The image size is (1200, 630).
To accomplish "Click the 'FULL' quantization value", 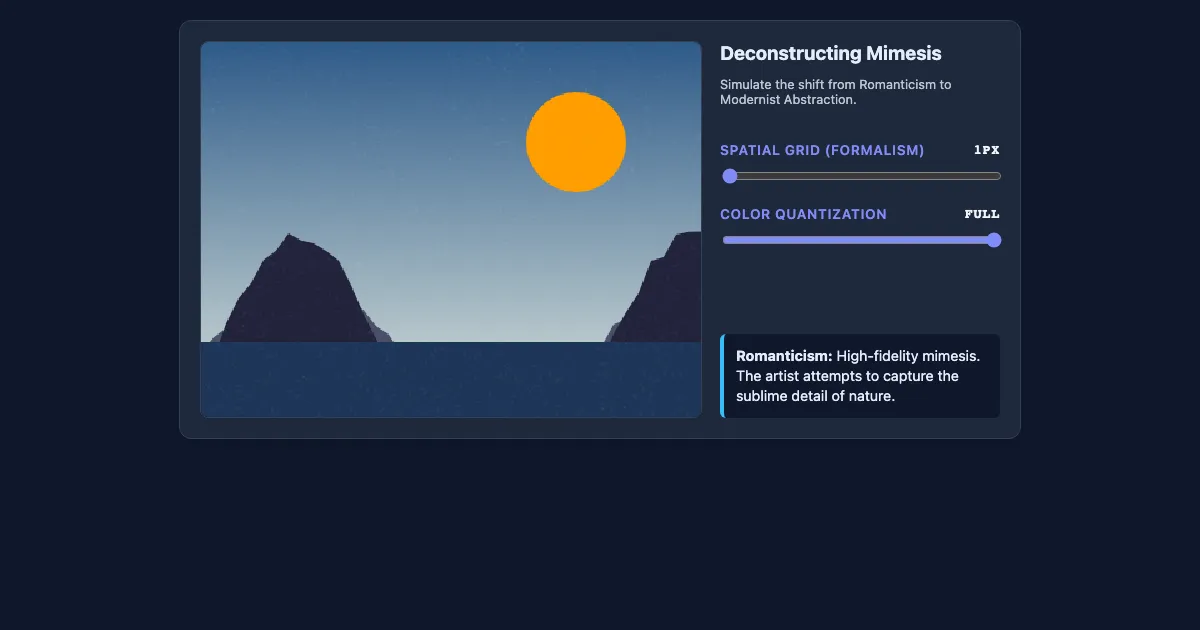I will [x=982, y=214].
